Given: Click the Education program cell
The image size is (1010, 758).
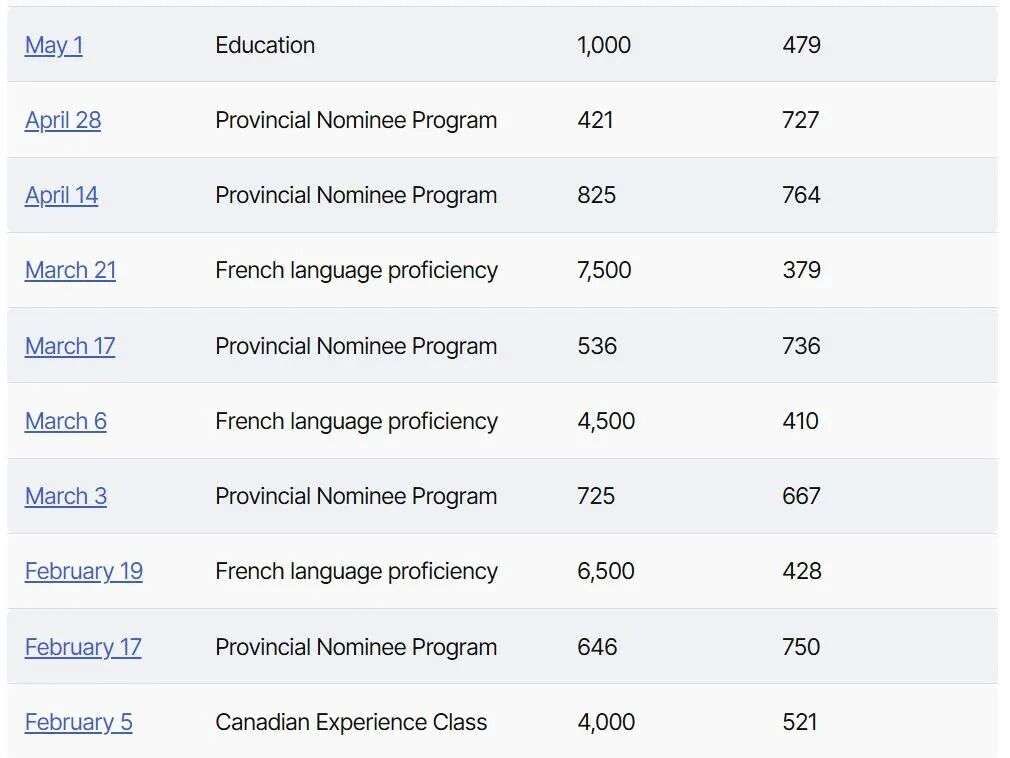Looking at the screenshot, I should tap(265, 45).
